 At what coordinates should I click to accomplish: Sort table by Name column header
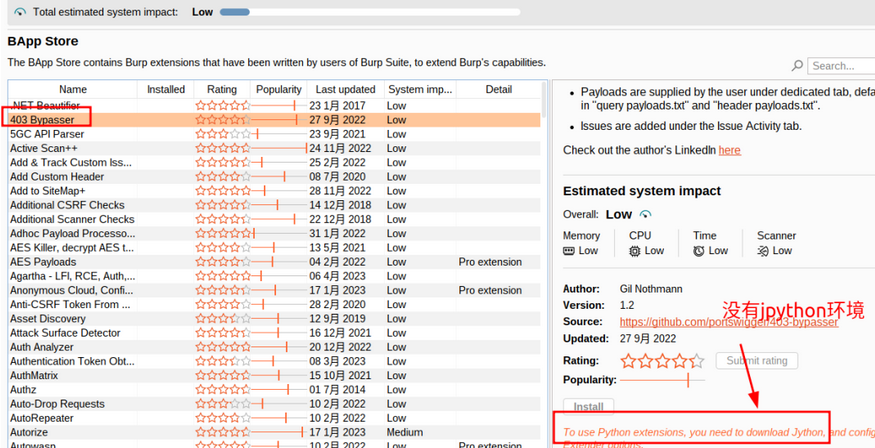73,89
